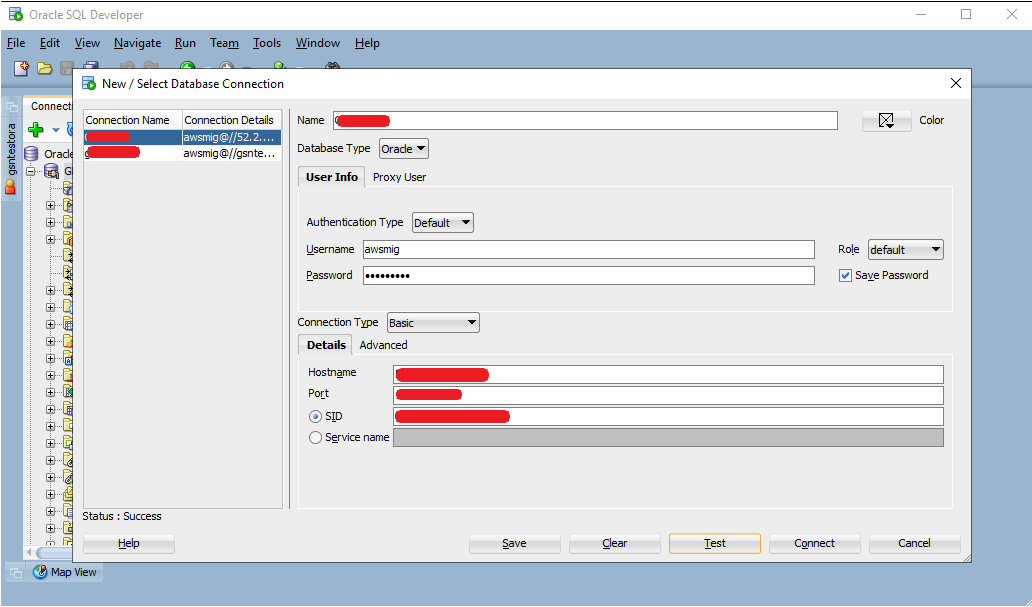This screenshot has height=607, width=1032.
Task: Collapse the connection node in tree
Action: point(30,171)
